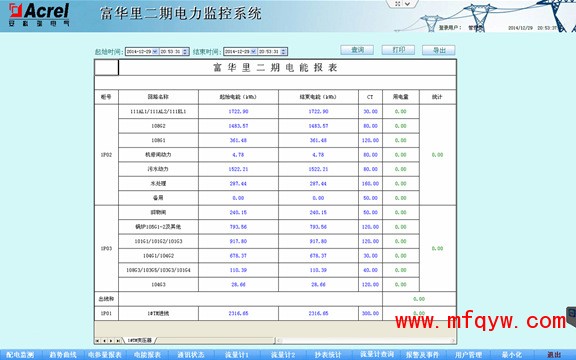Select the 结束电能 (kWh) column header
Screen dimensions: 576x360
[318, 97]
